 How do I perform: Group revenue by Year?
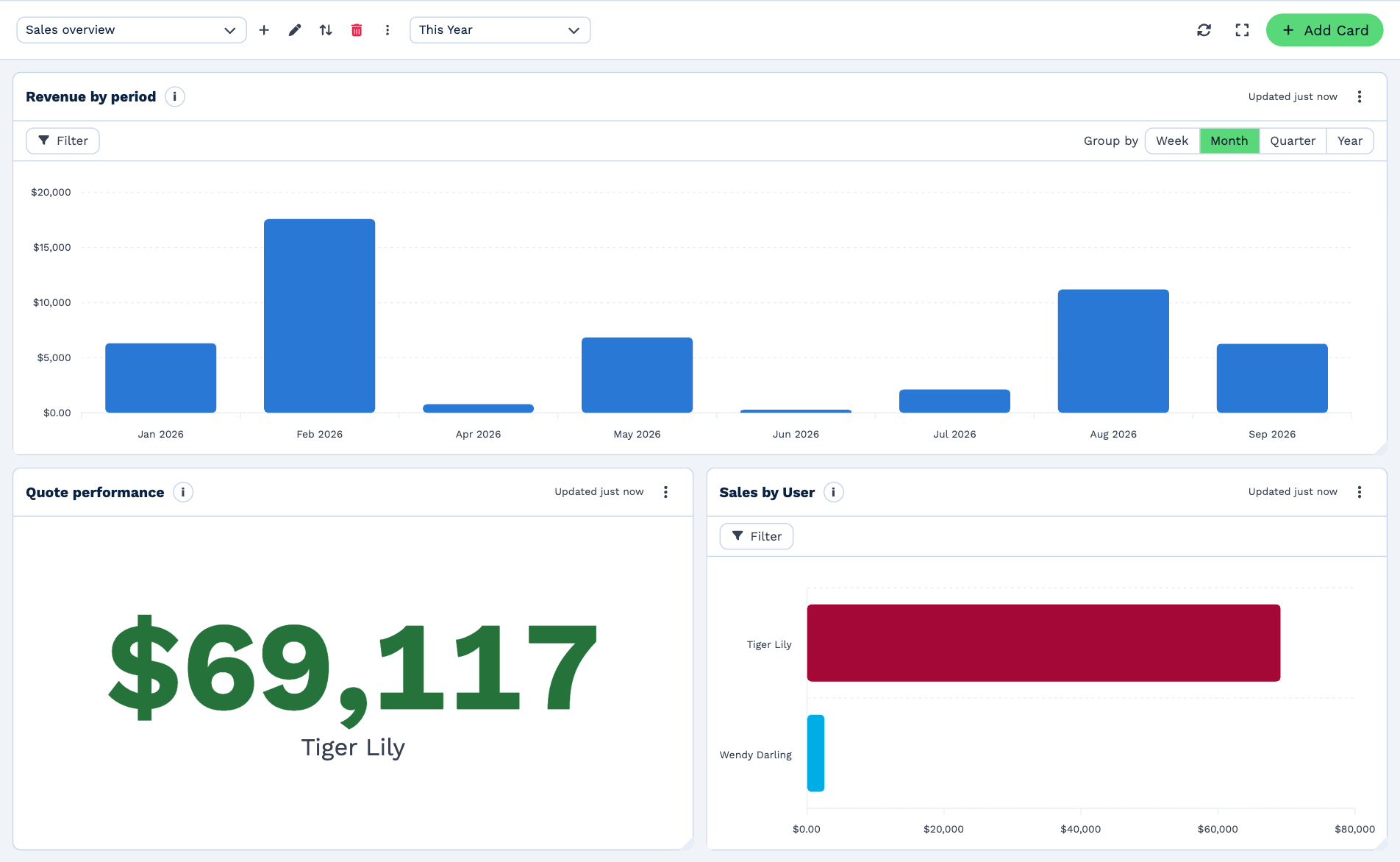(x=1350, y=140)
